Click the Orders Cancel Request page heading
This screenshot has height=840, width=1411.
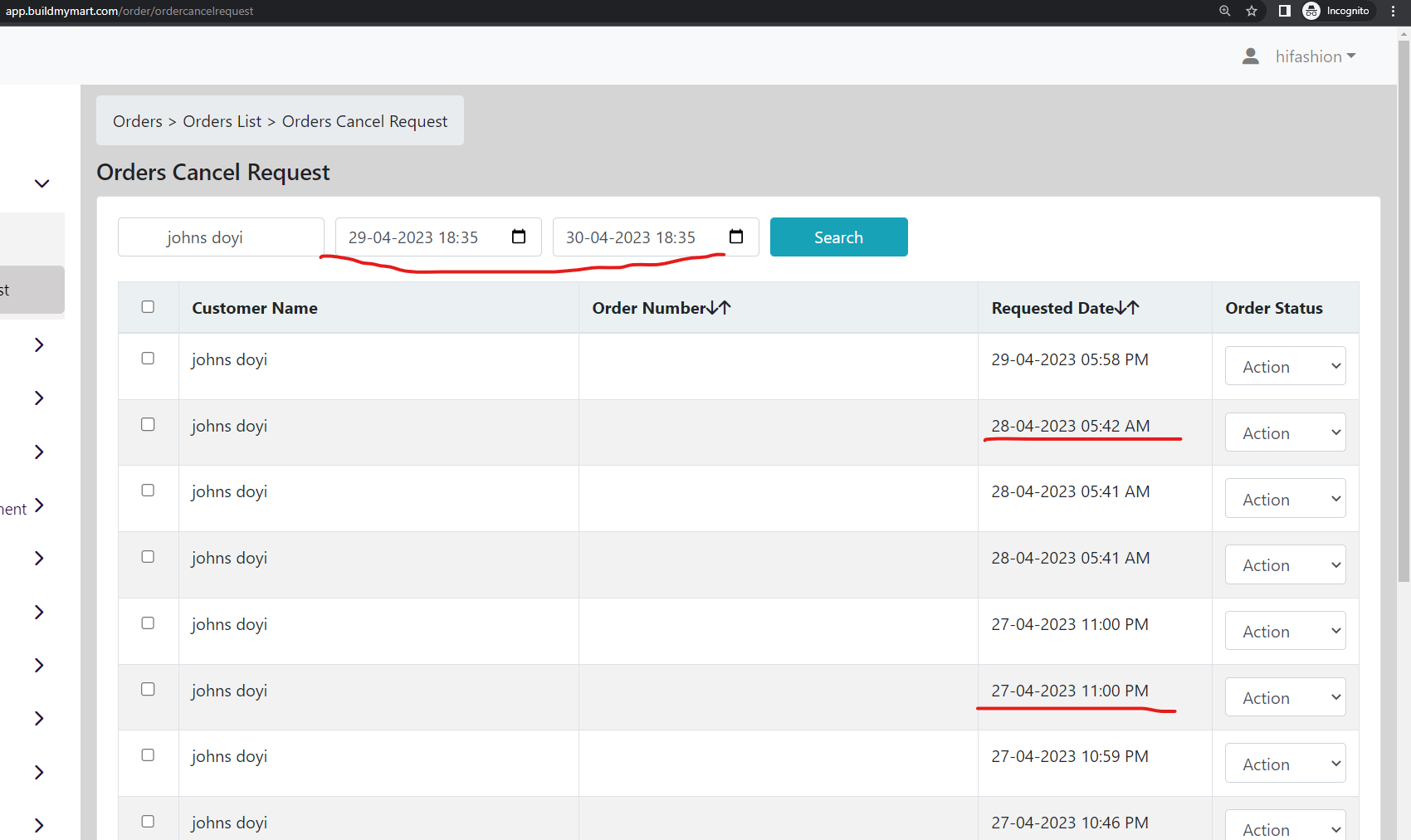tap(213, 172)
